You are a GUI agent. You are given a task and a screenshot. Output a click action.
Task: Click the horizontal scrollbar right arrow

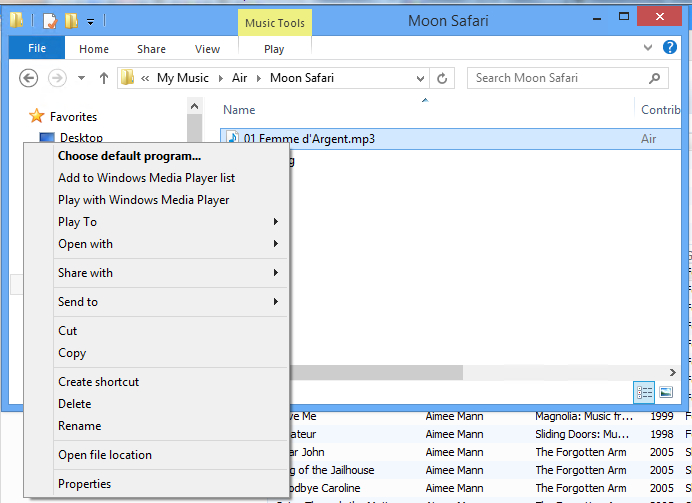tap(673, 371)
